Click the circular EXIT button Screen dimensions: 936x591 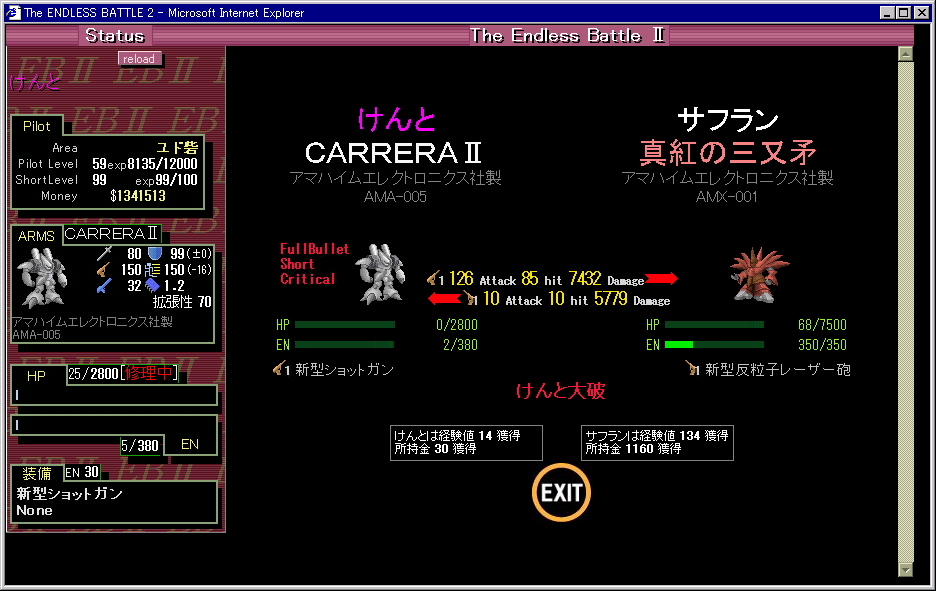pos(561,492)
